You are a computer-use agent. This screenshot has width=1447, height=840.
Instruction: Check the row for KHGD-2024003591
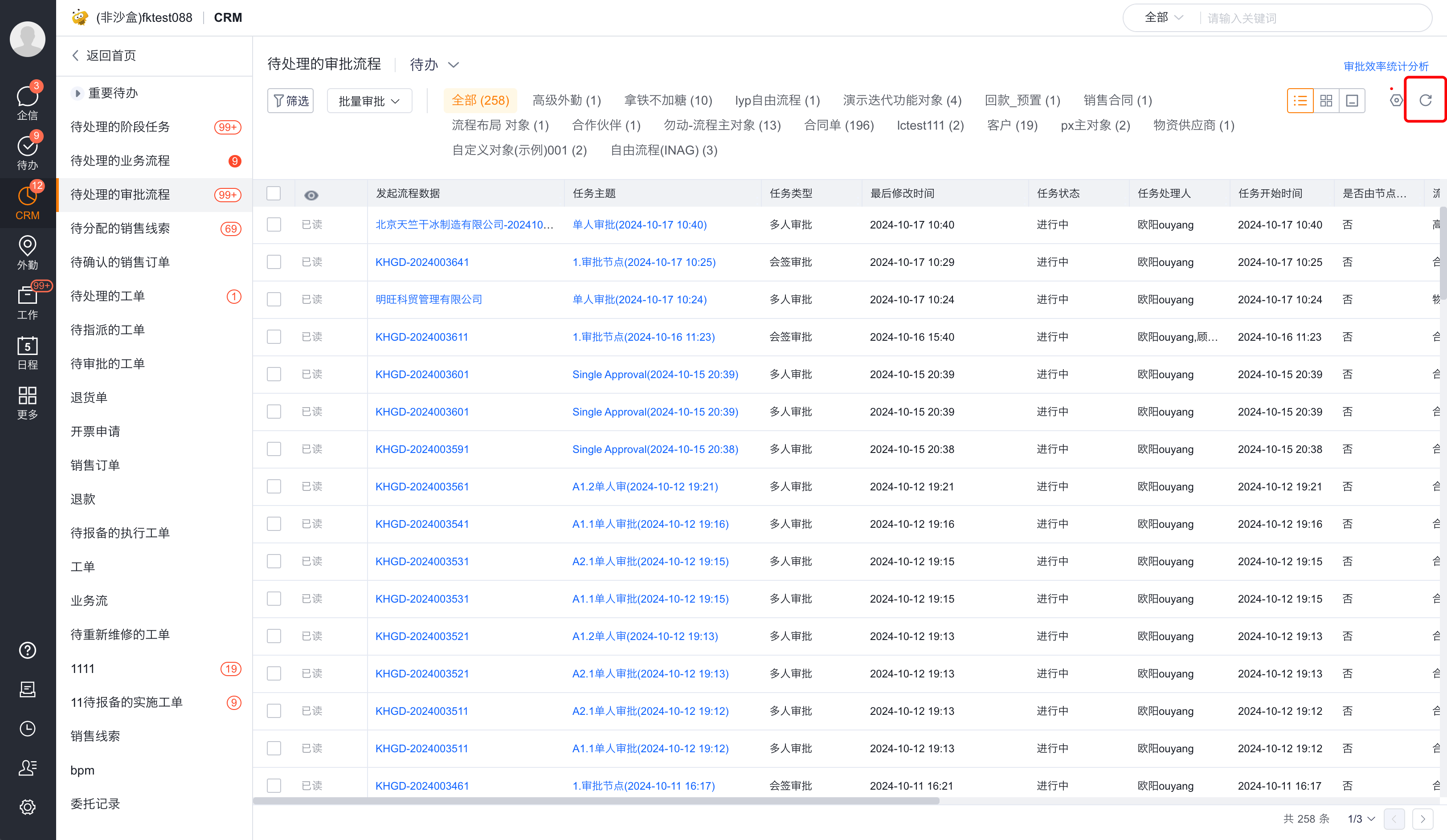[274, 449]
